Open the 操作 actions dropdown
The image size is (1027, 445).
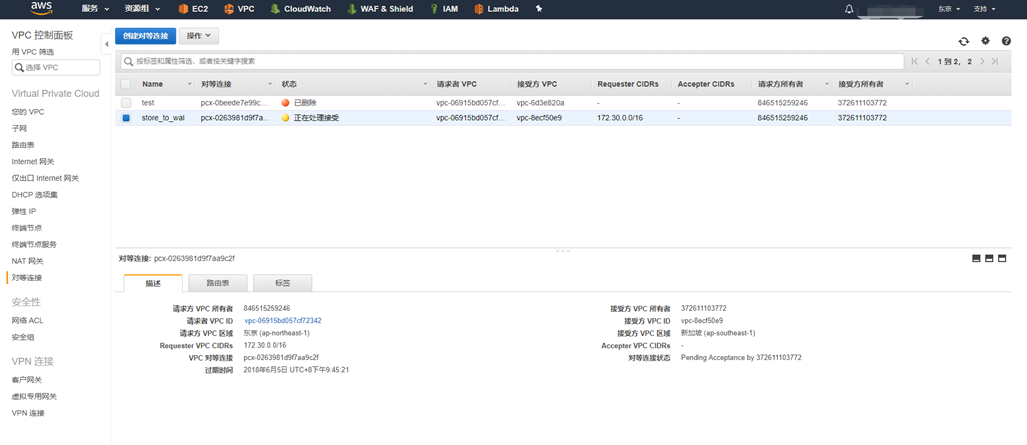(x=198, y=36)
